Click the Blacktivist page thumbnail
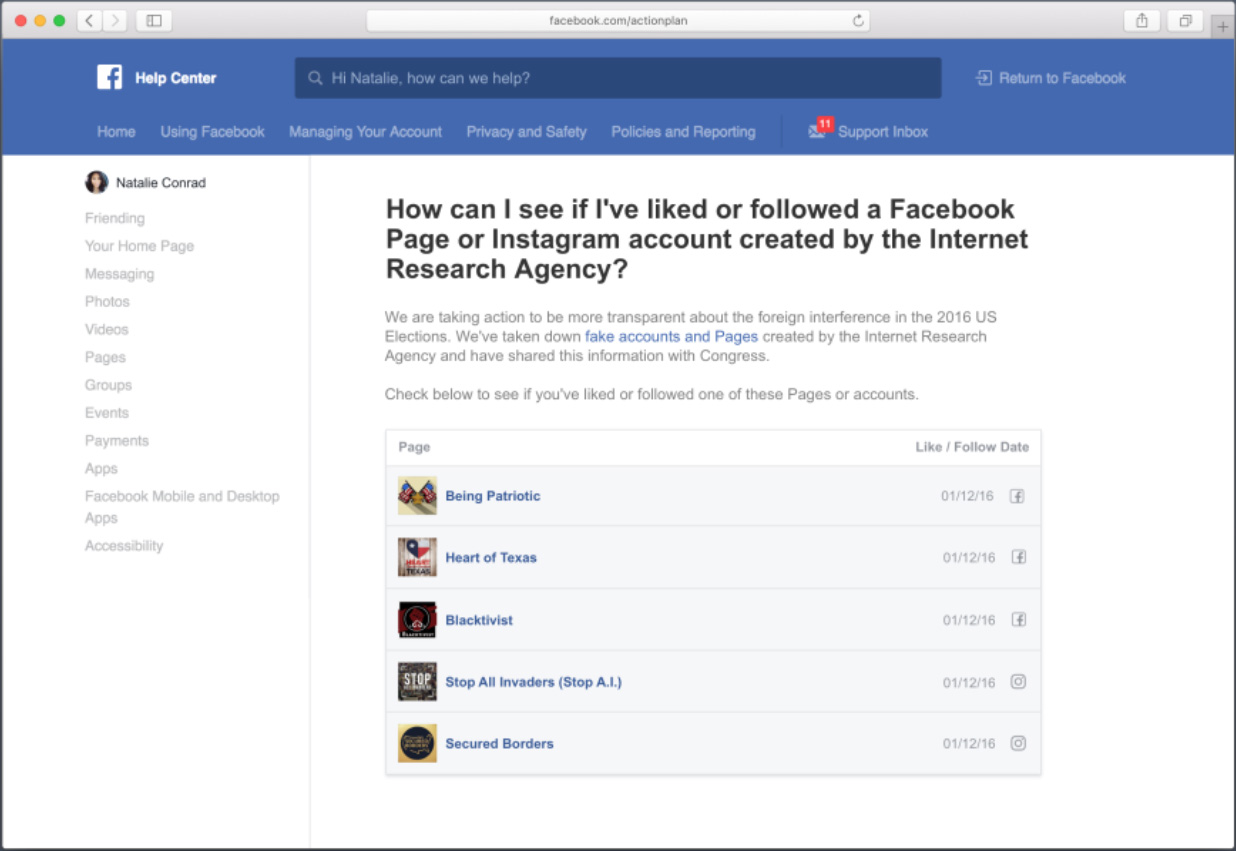Image resolution: width=1236 pixels, height=851 pixels. tap(417, 620)
